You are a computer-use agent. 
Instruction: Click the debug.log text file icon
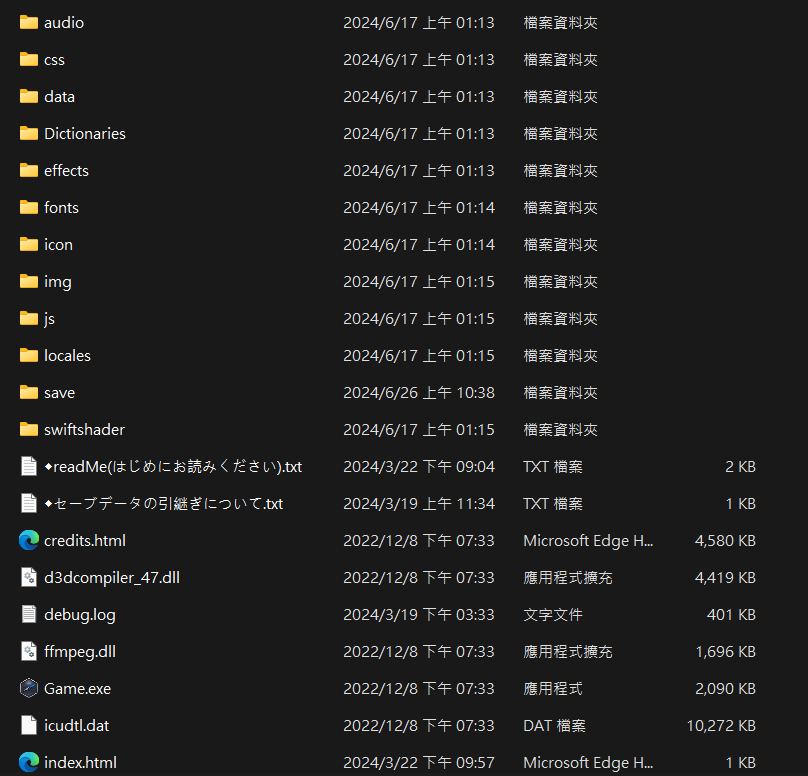click(28, 614)
